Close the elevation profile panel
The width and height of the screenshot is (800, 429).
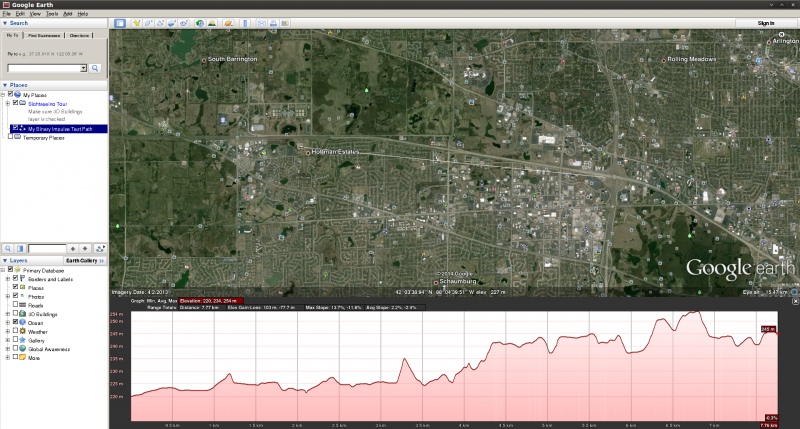pyautogui.click(x=795, y=301)
